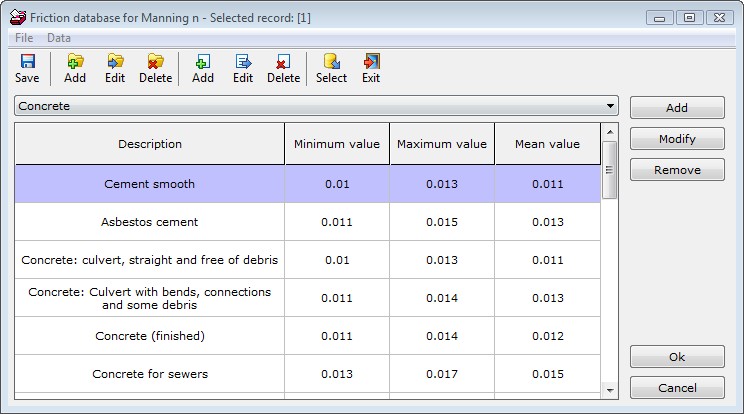Open the Concrete category dropdown

pyautogui.click(x=609, y=106)
